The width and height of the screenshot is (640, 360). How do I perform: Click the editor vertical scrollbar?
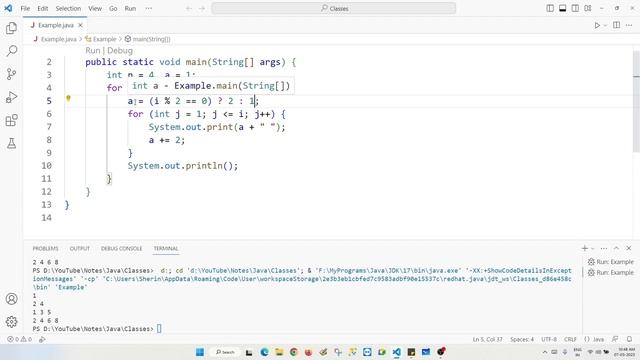(636, 102)
